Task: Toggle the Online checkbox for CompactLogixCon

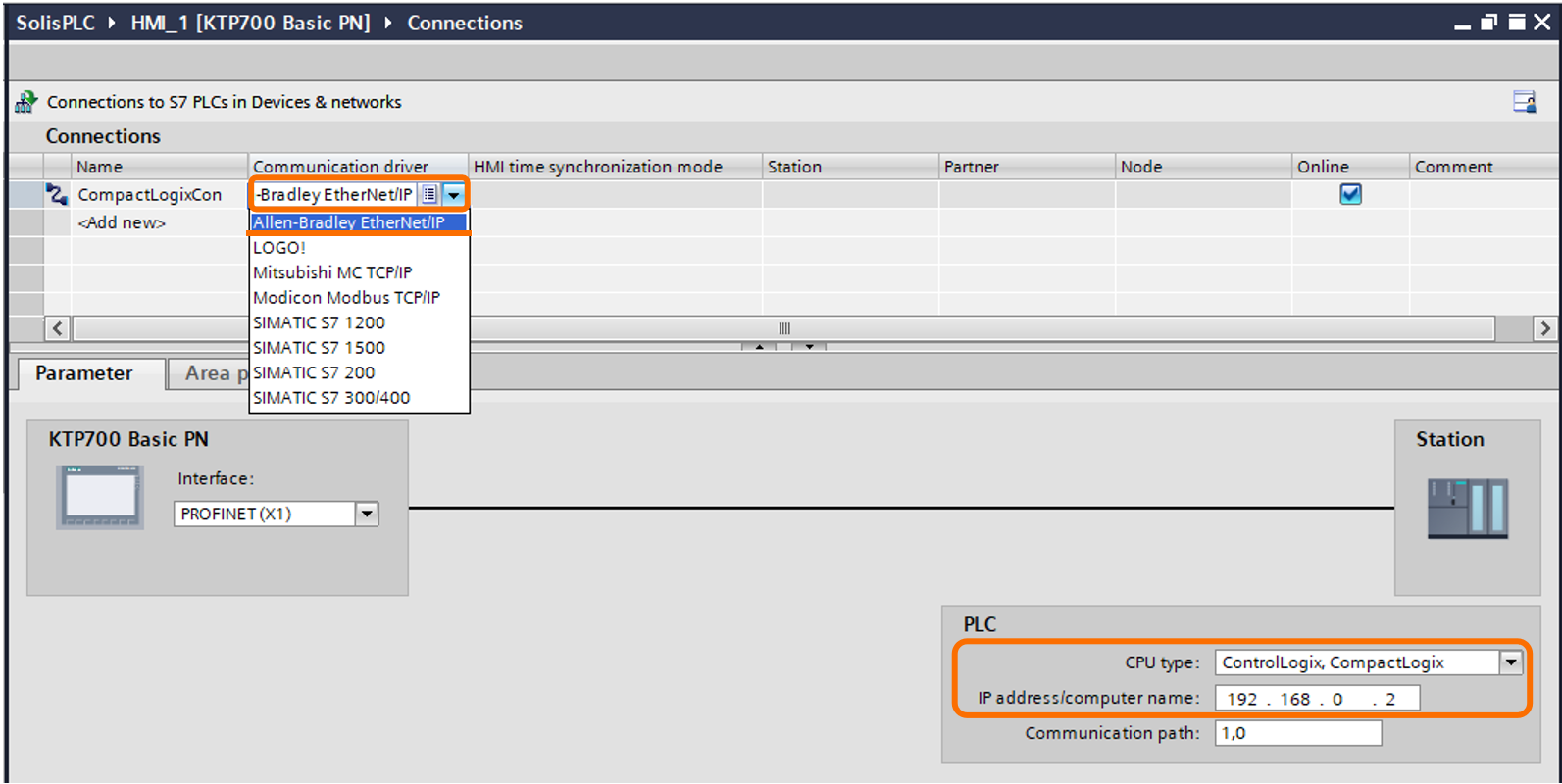Action: click(x=1350, y=194)
